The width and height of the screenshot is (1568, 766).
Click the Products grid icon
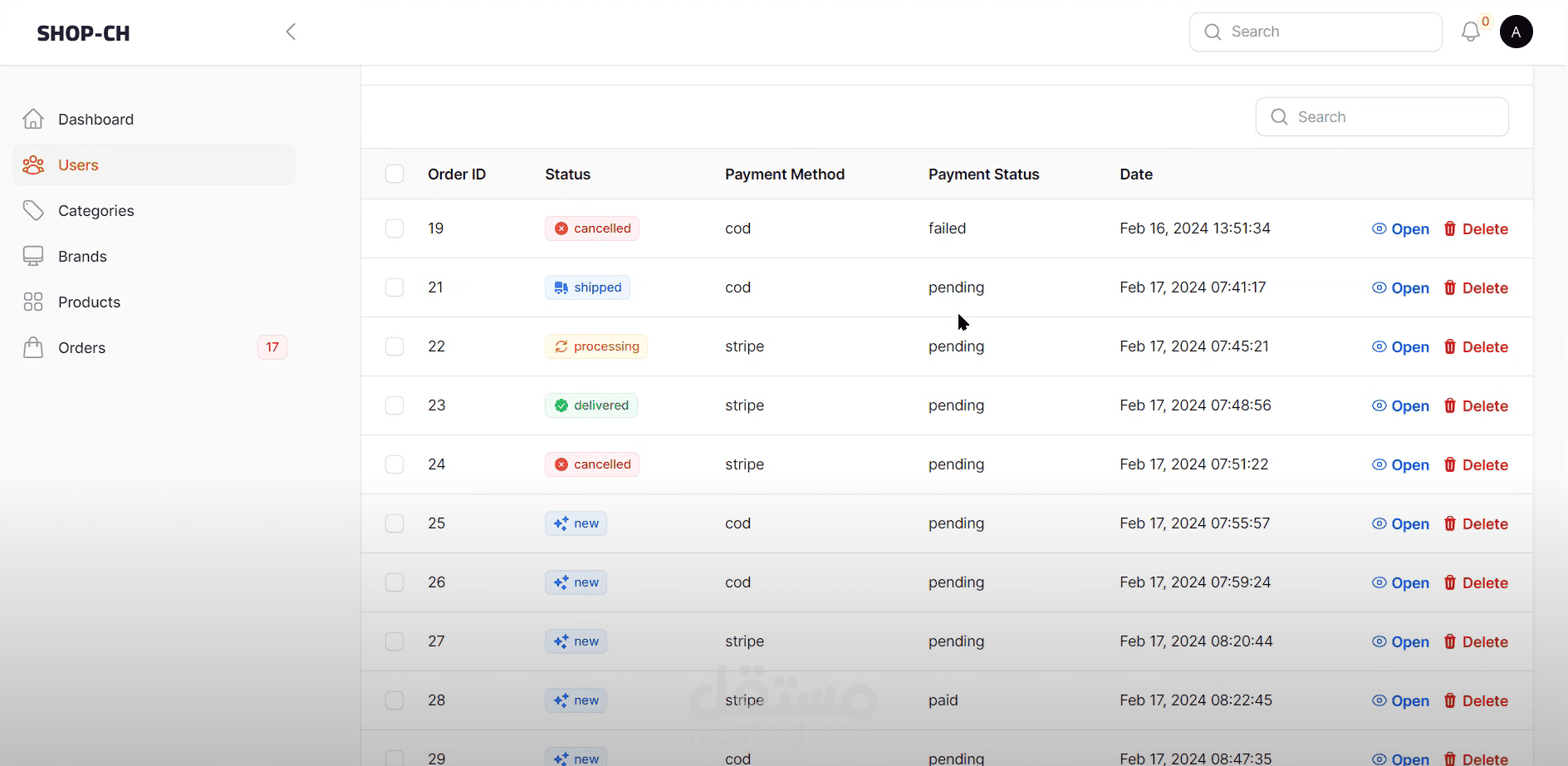(x=33, y=302)
